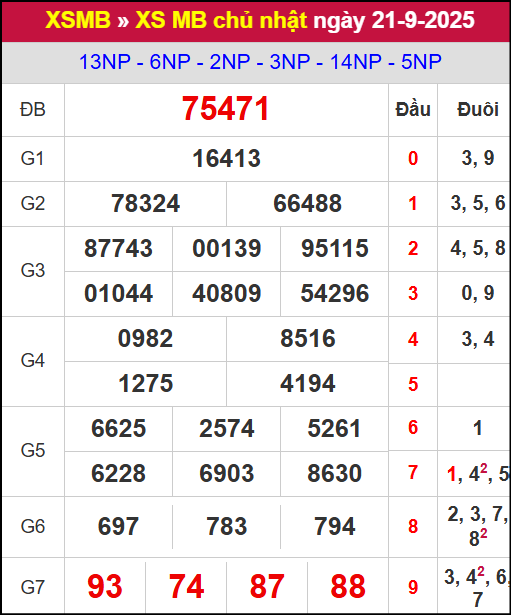Click the red G7 number 88
The image size is (511, 615).
(348, 586)
